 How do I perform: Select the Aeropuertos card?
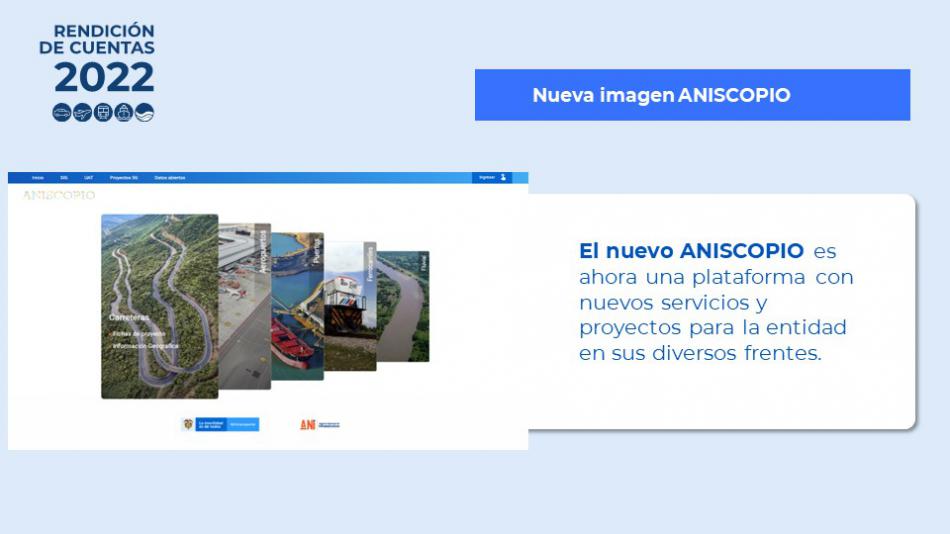tap(245, 306)
